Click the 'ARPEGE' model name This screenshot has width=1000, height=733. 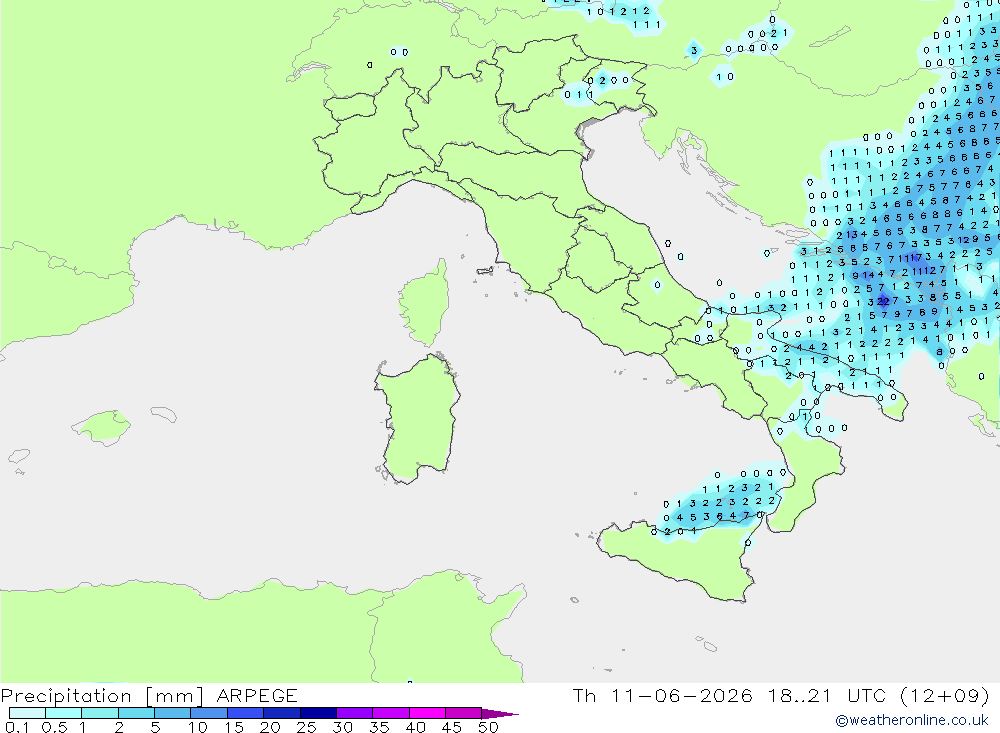(257, 695)
